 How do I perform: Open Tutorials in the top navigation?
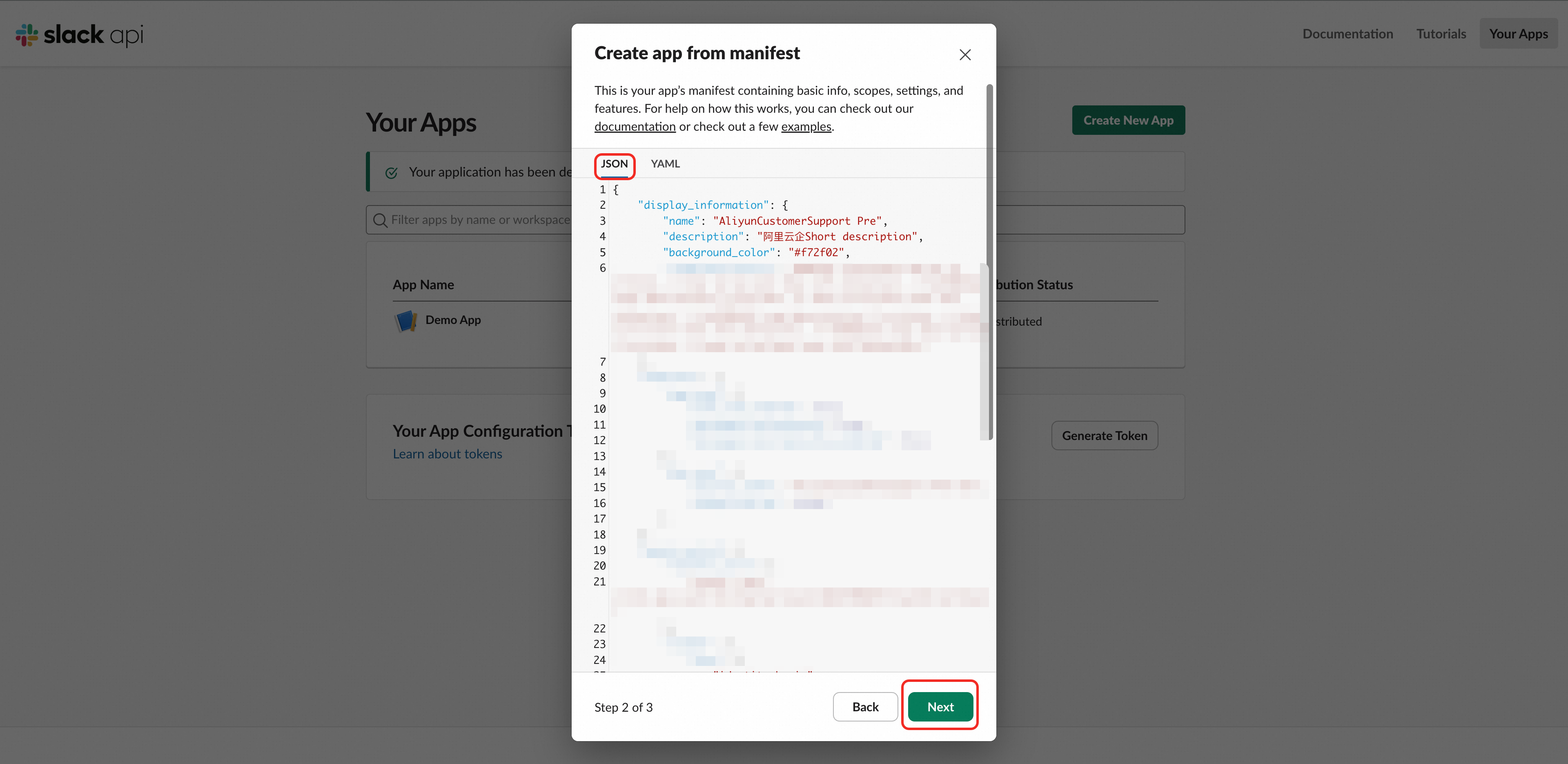coord(1441,34)
